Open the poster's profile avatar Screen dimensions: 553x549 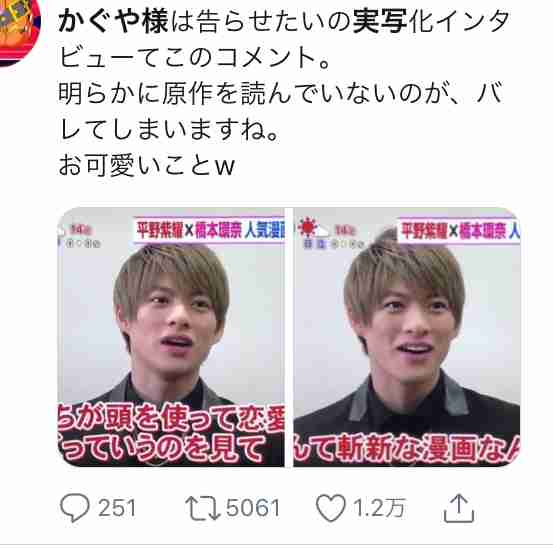click(x=16, y=30)
